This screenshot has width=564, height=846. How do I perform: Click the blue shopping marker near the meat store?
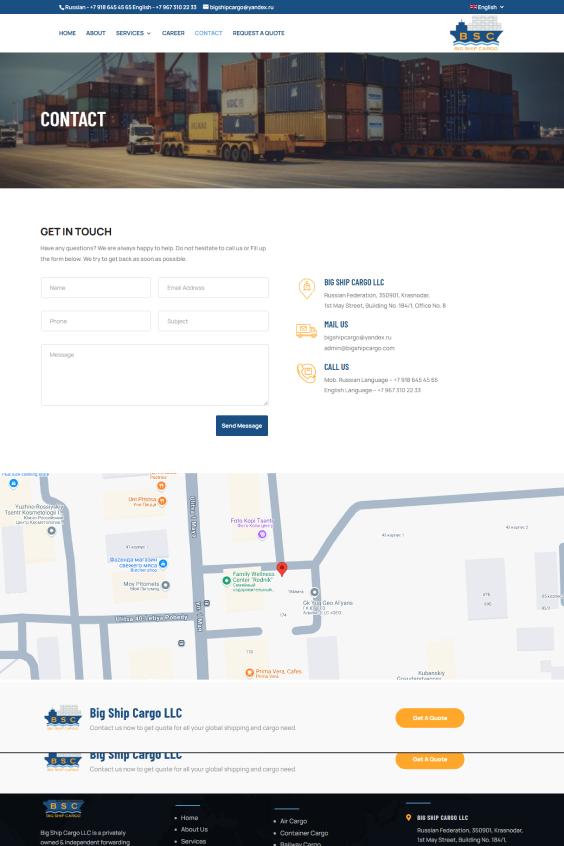point(163,563)
